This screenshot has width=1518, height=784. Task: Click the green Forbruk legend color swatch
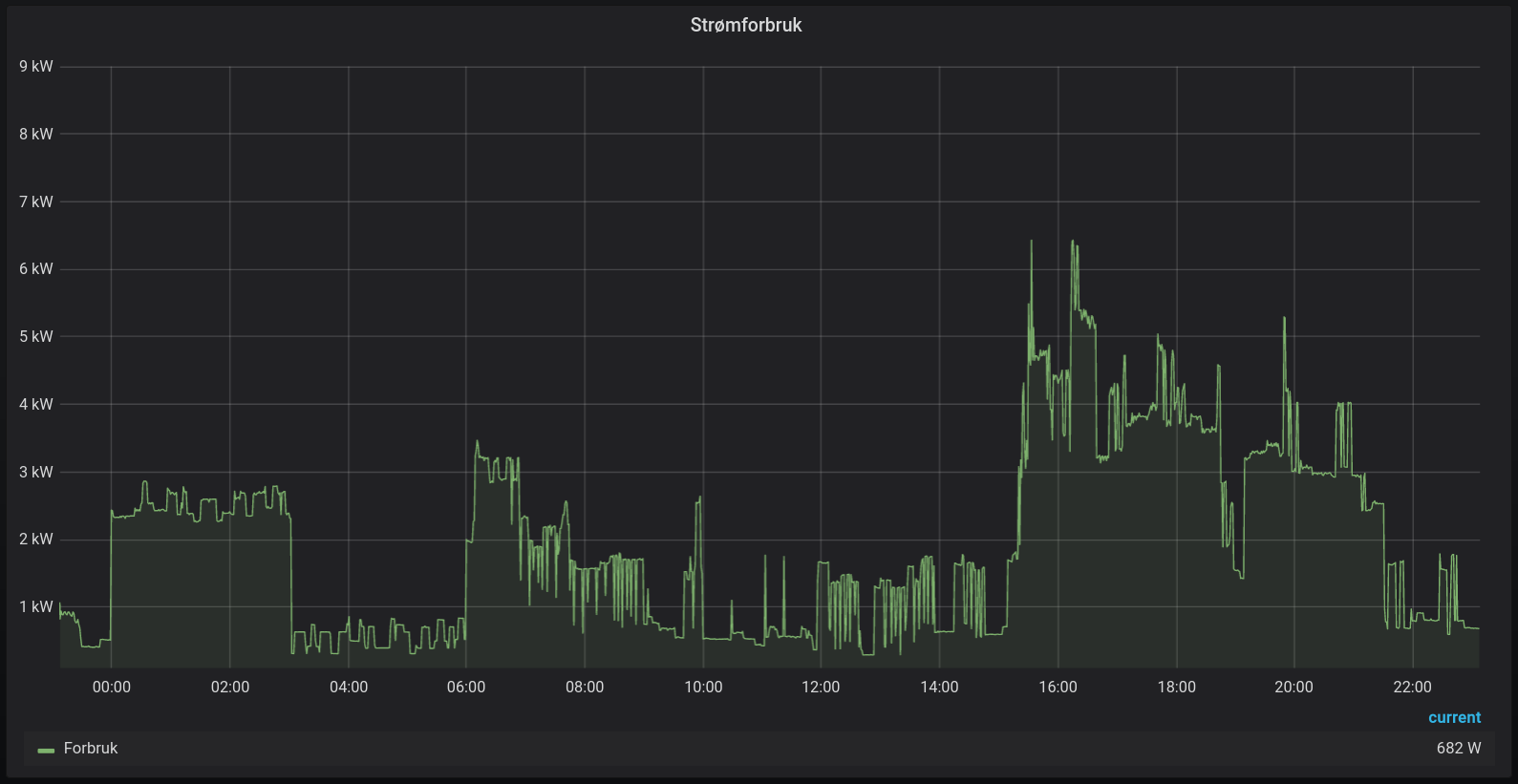pos(46,750)
